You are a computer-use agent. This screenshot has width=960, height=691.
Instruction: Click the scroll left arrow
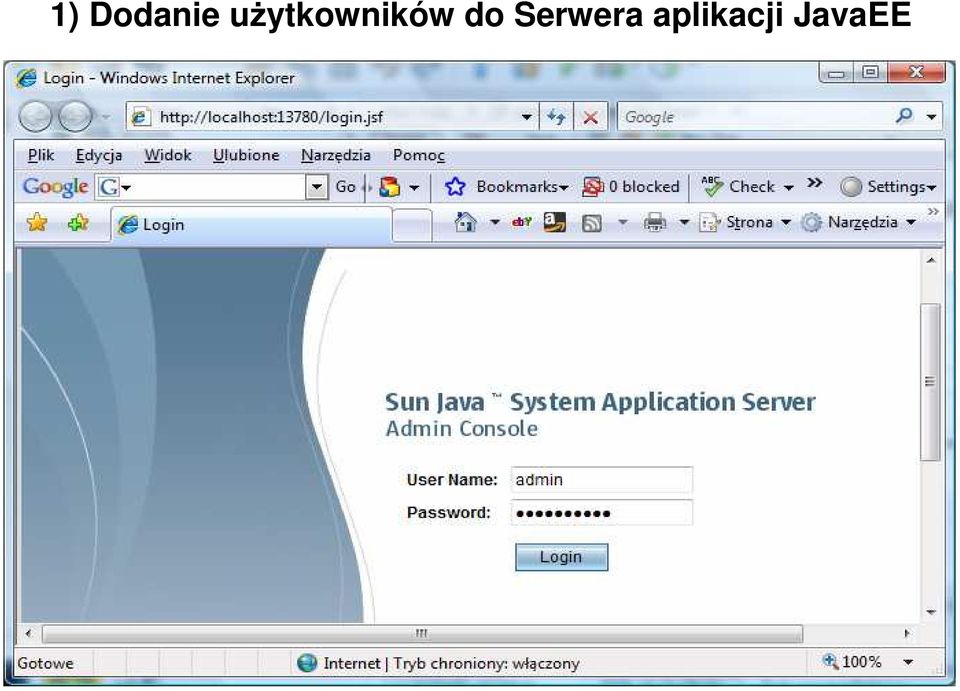click(28, 633)
